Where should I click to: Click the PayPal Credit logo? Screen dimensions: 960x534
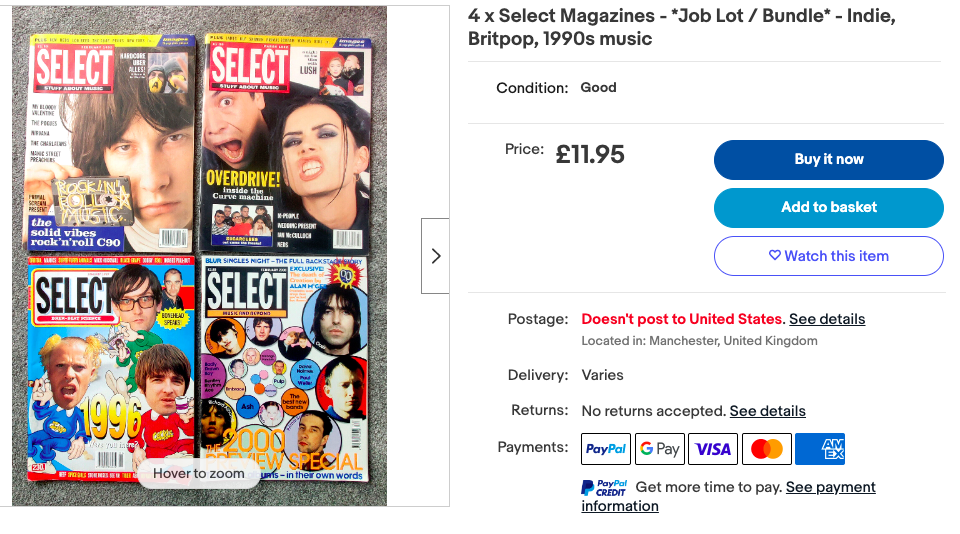point(604,488)
